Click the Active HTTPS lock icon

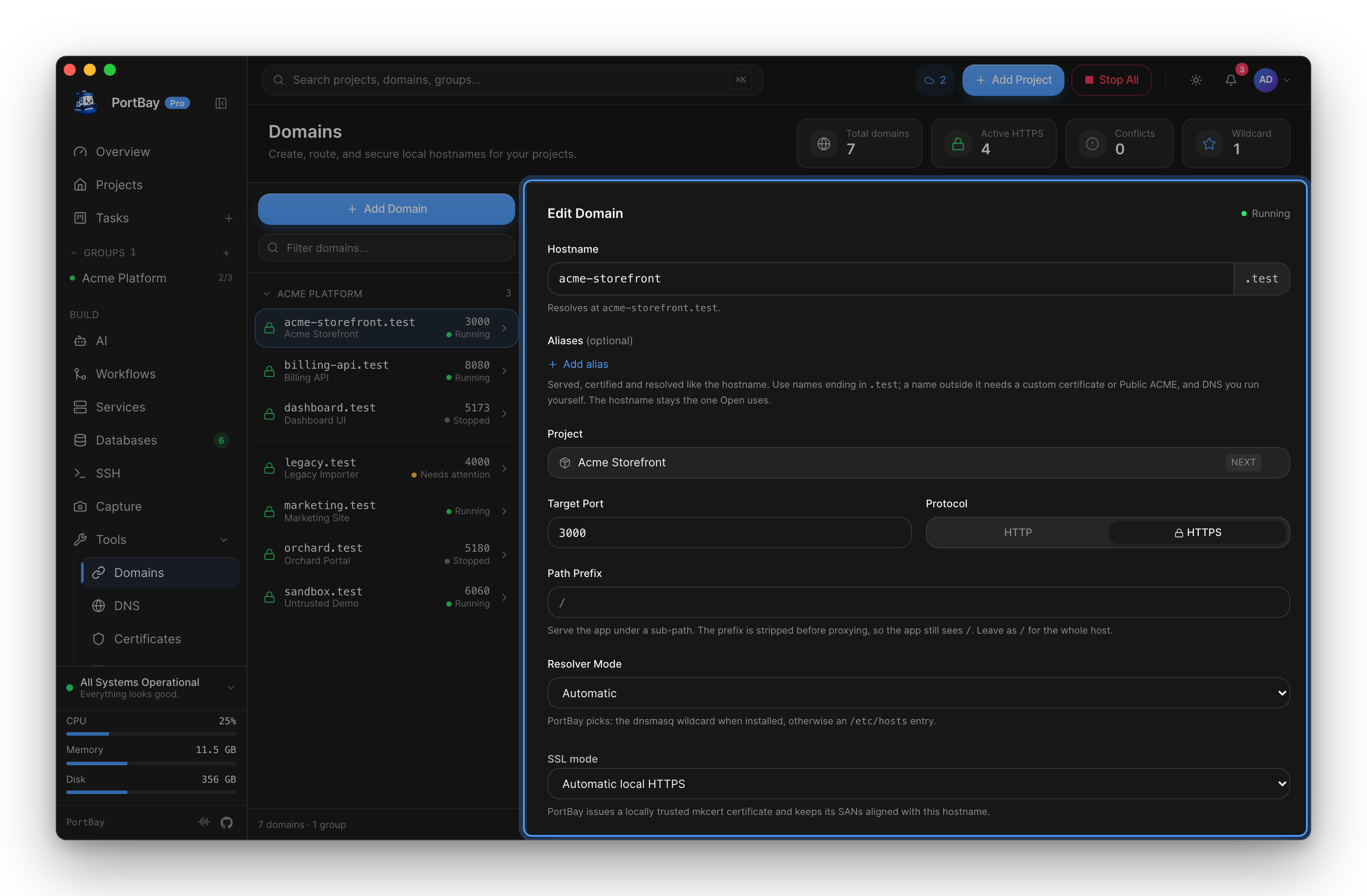[958, 143]
